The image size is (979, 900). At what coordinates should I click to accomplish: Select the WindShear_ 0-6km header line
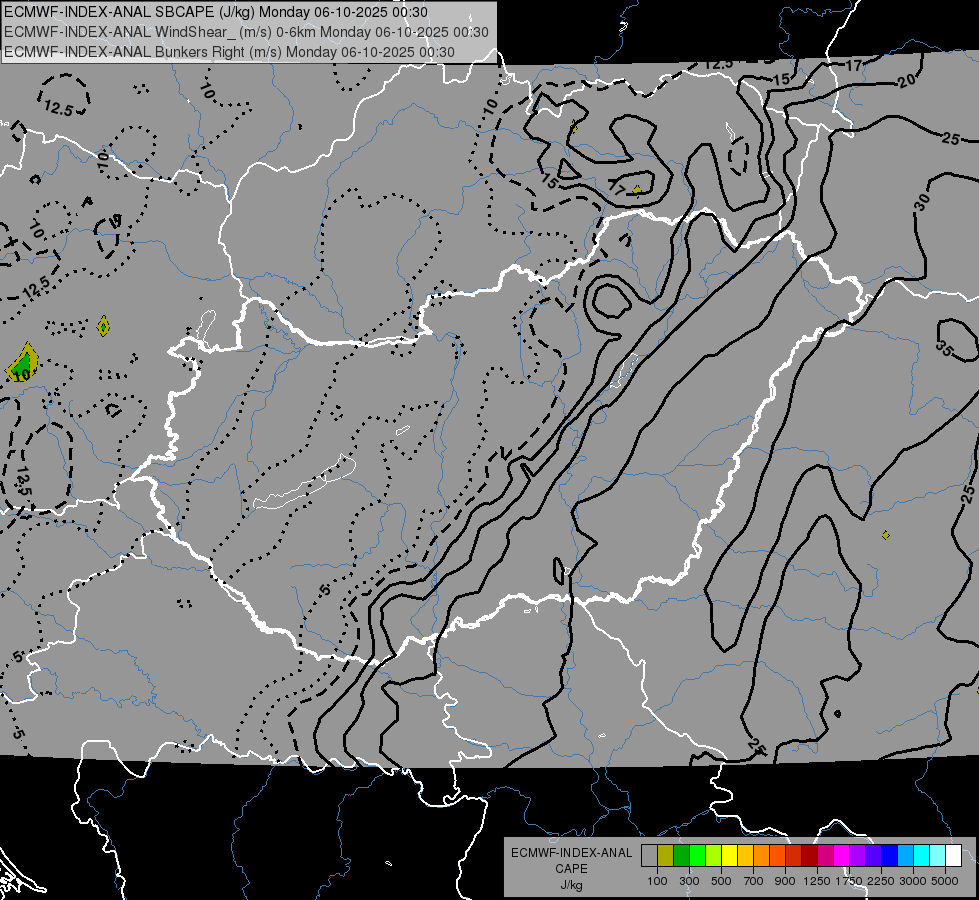(246, 32)
